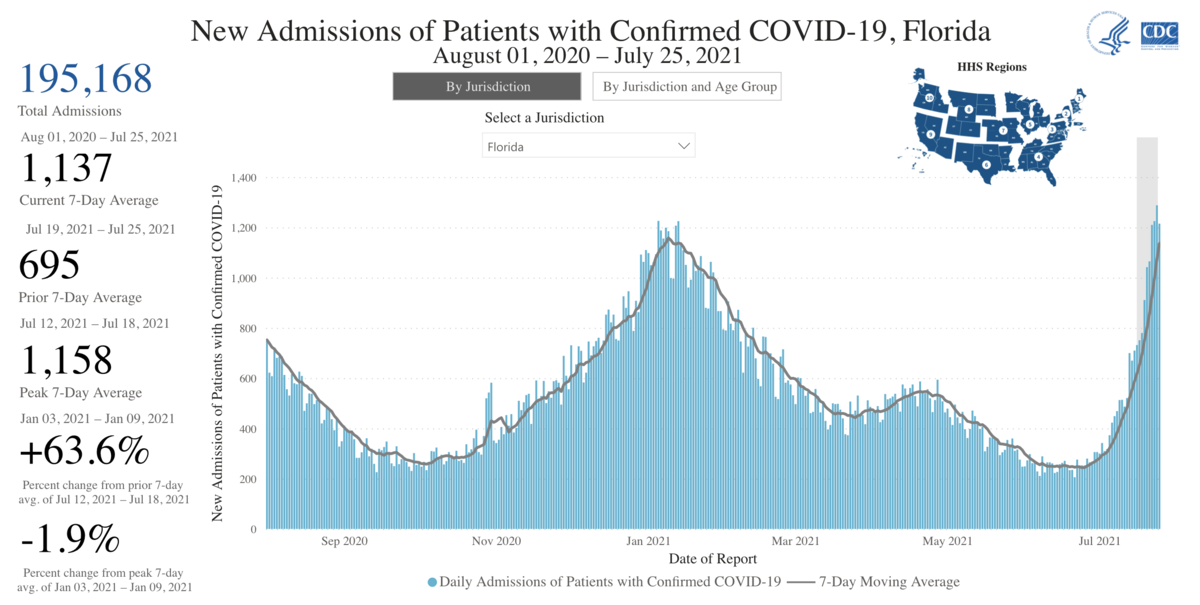Screen dimensions: 1200x605
Task: Click the HHS eagle logo
Action: (x=1110, y=33)
